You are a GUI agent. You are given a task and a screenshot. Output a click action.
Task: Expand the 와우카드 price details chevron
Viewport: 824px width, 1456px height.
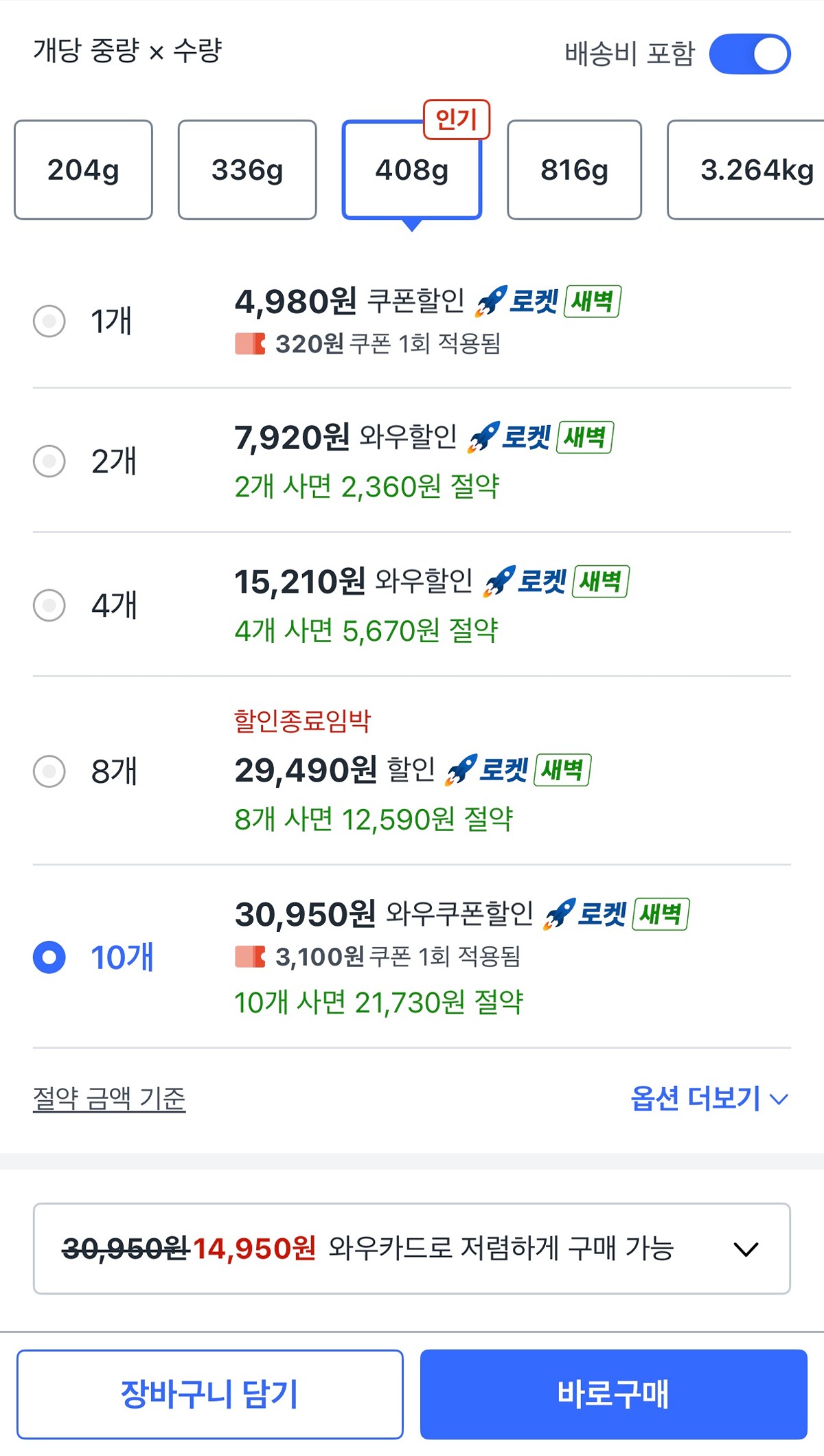(746, 1249)
